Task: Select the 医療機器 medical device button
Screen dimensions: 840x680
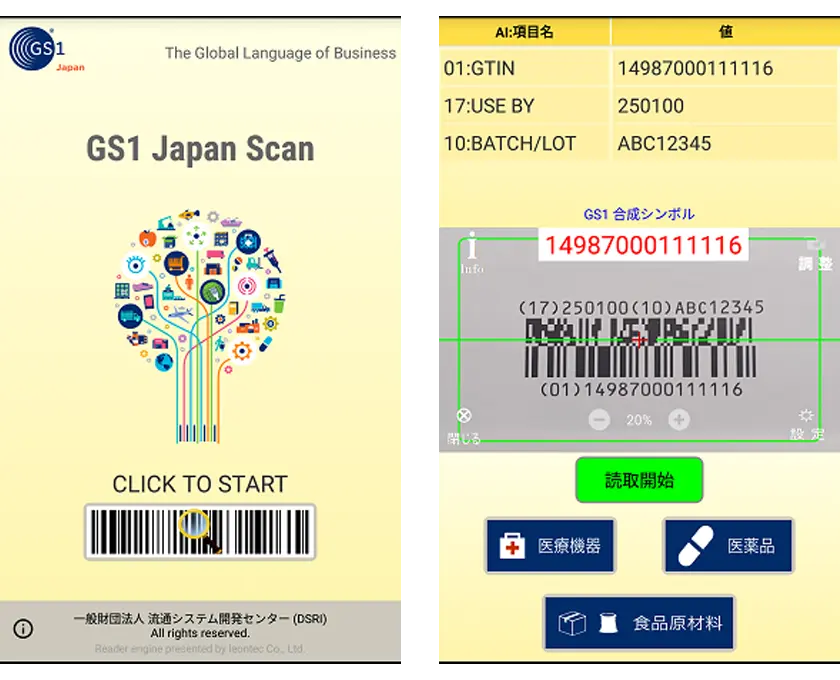Action: click(x=550, y=546)
